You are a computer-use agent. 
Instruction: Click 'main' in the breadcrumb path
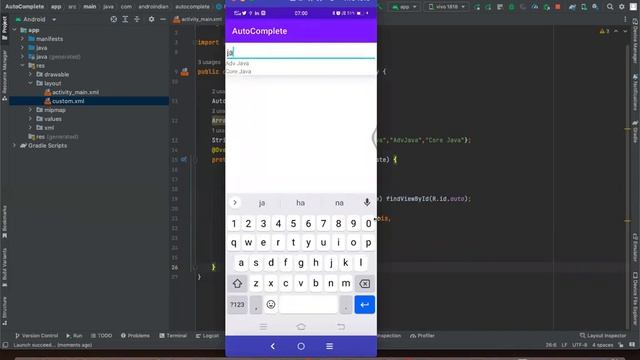[90, 7]
